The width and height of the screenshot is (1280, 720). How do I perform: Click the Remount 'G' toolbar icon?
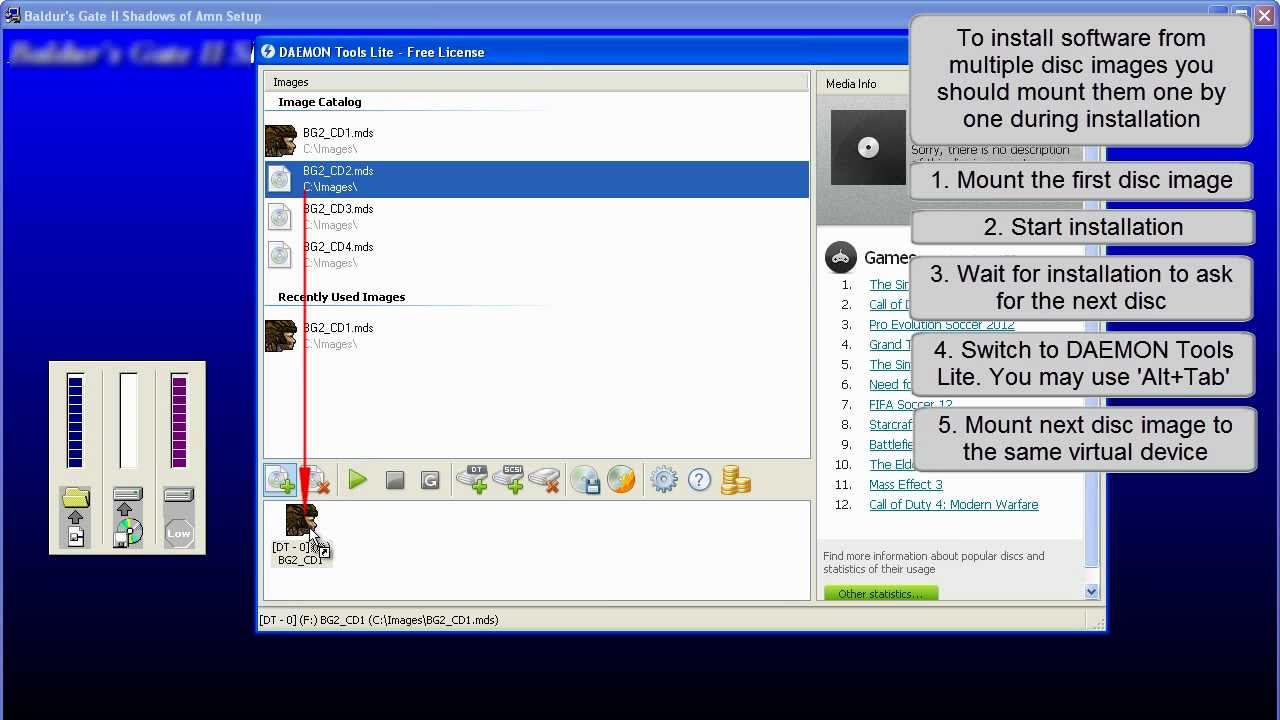[430, 480]
